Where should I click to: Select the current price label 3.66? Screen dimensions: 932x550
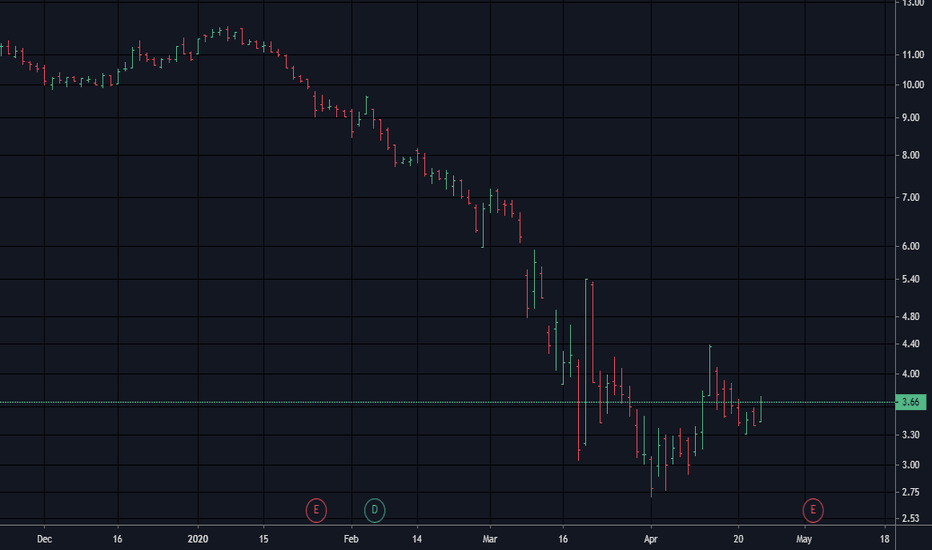point(911,403)
